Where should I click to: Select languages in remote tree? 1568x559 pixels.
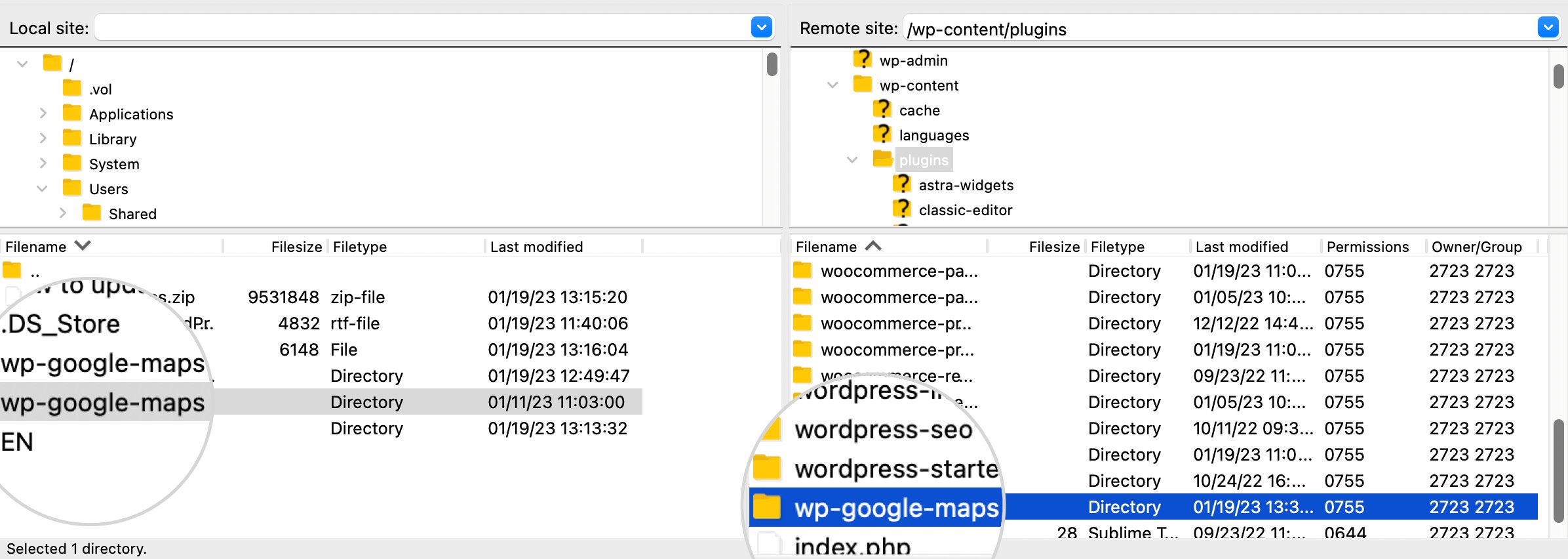934,135
